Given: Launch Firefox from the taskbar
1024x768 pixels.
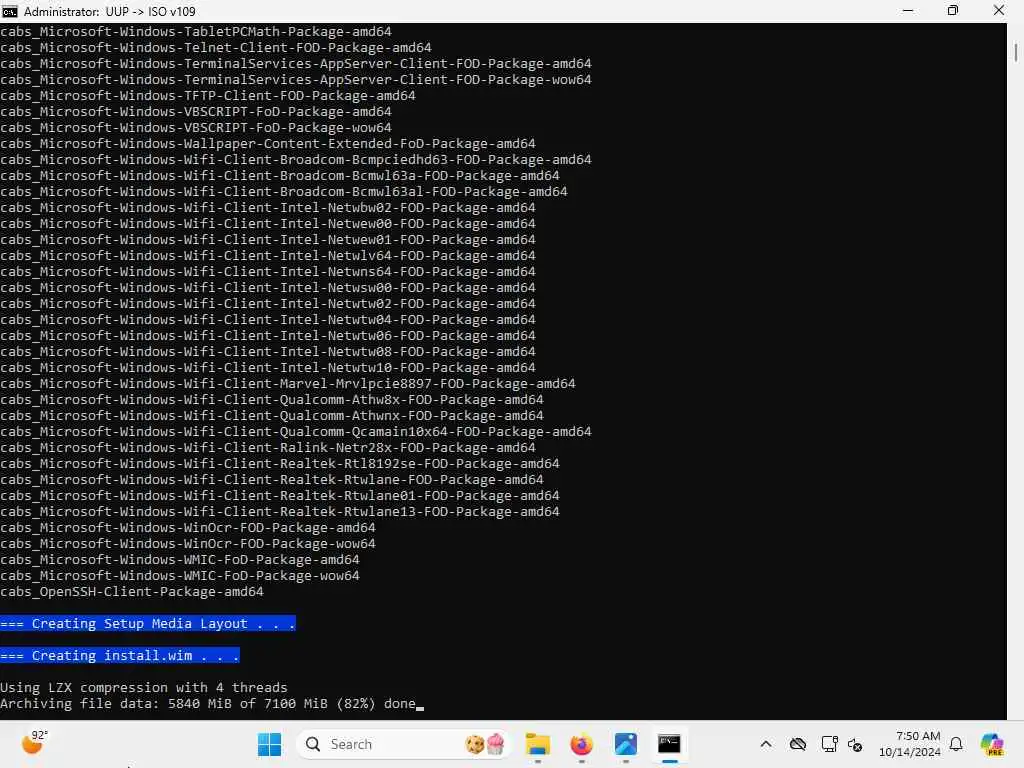Looking at the screenshot, I should [581, 744].
